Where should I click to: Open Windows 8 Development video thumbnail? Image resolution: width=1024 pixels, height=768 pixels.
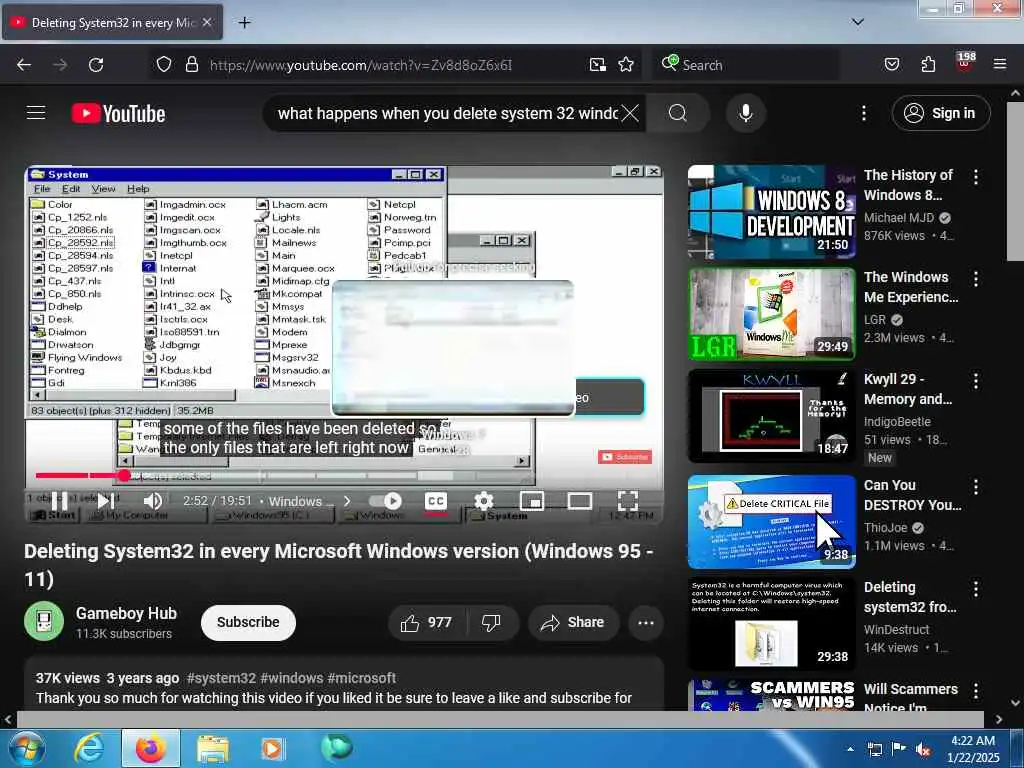pos(772,212)
